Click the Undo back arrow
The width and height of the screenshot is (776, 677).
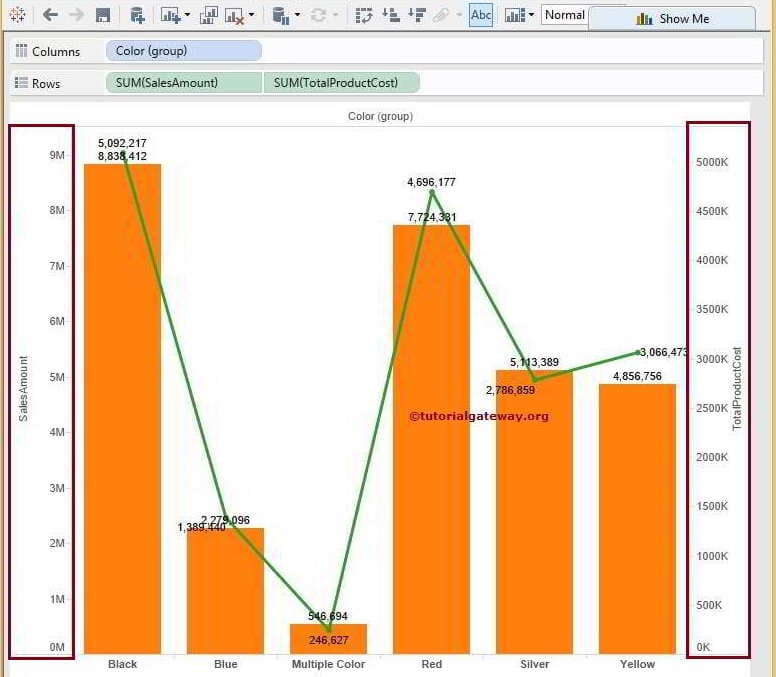(x=50, y=15)
